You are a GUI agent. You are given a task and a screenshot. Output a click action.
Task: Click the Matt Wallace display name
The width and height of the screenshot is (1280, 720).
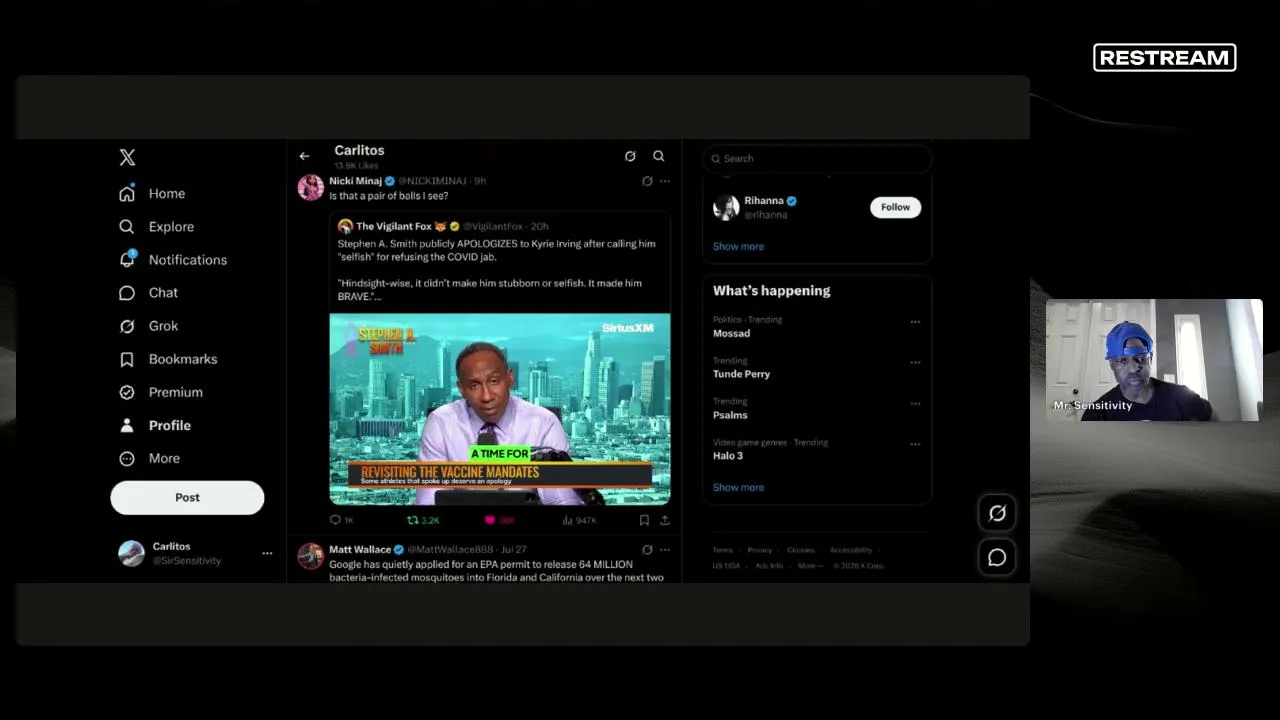(360, 549)
